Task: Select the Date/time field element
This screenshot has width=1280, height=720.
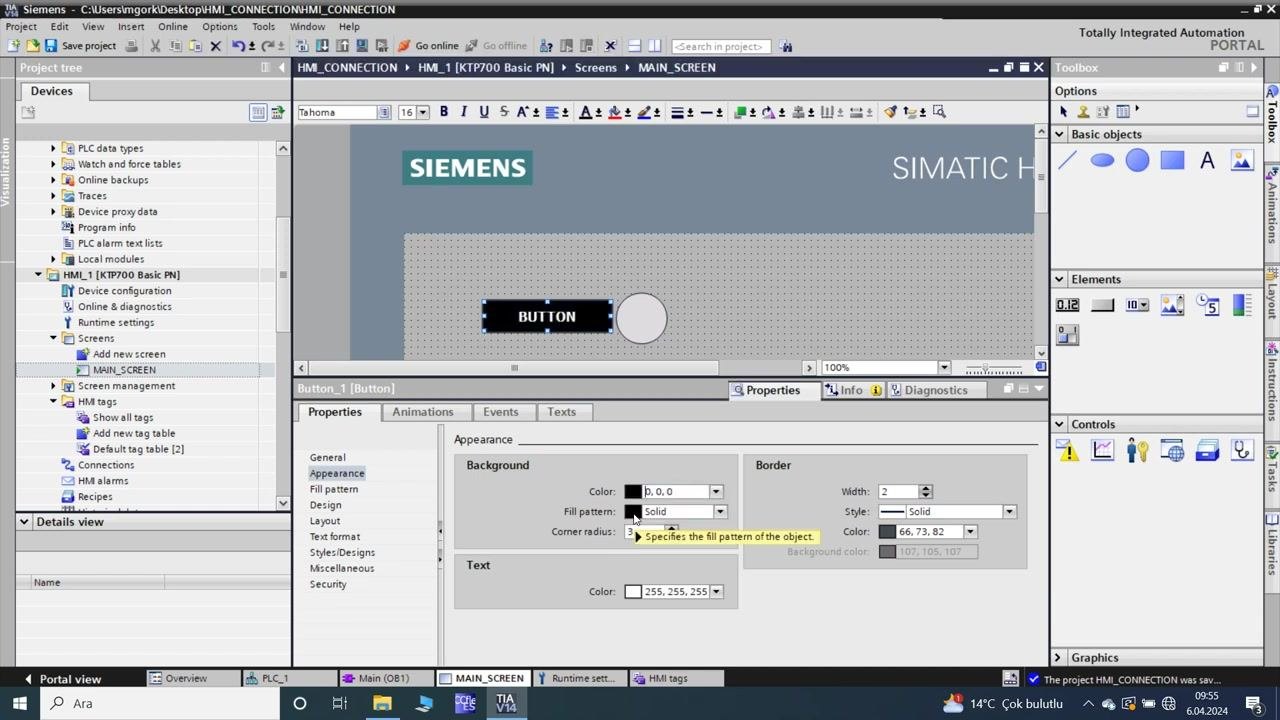Action: tap(1207, 305)
